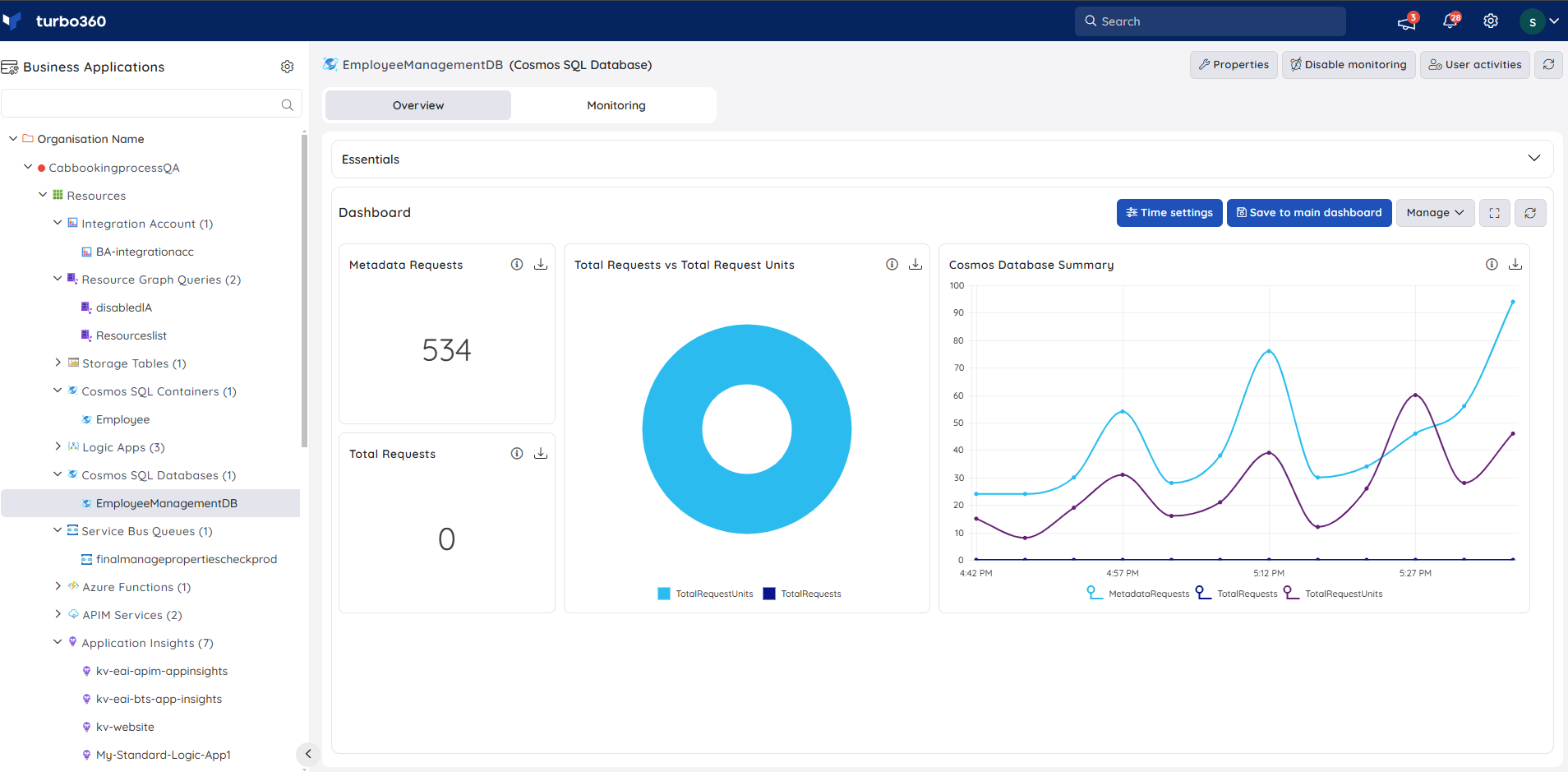The width and height of the screenshot is (1568, 772).
Task: Show info for Cosmos Database Summary
Action: [1492, 264]
